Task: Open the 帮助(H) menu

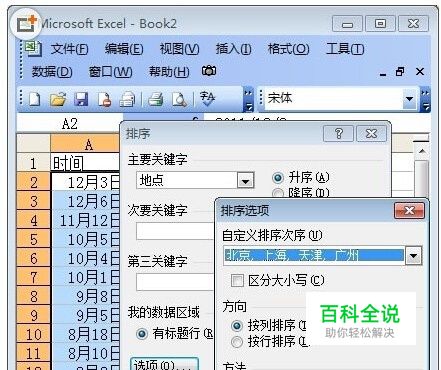Action: click(169, 72)
